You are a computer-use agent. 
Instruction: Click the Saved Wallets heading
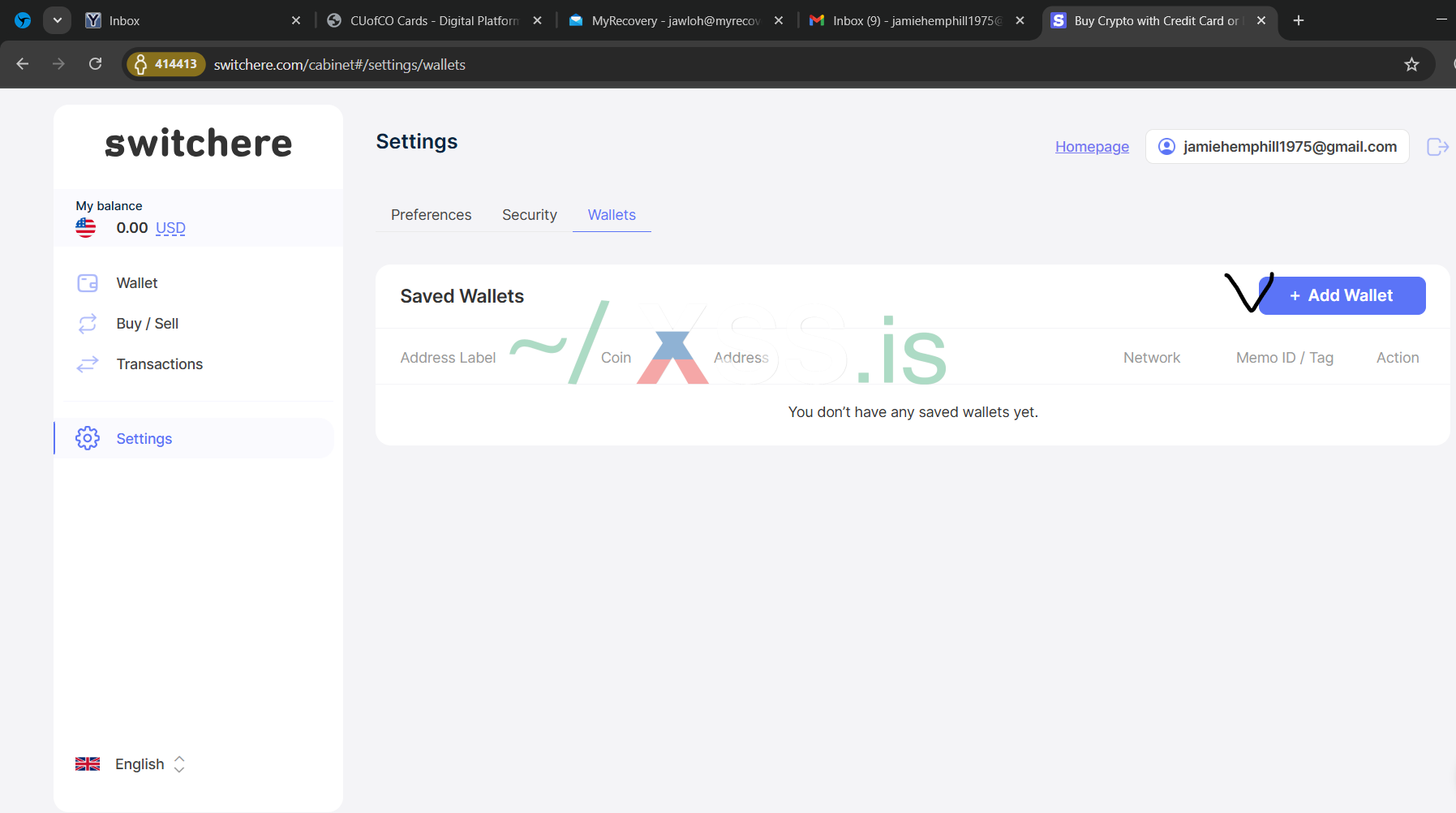pos(462,296)
